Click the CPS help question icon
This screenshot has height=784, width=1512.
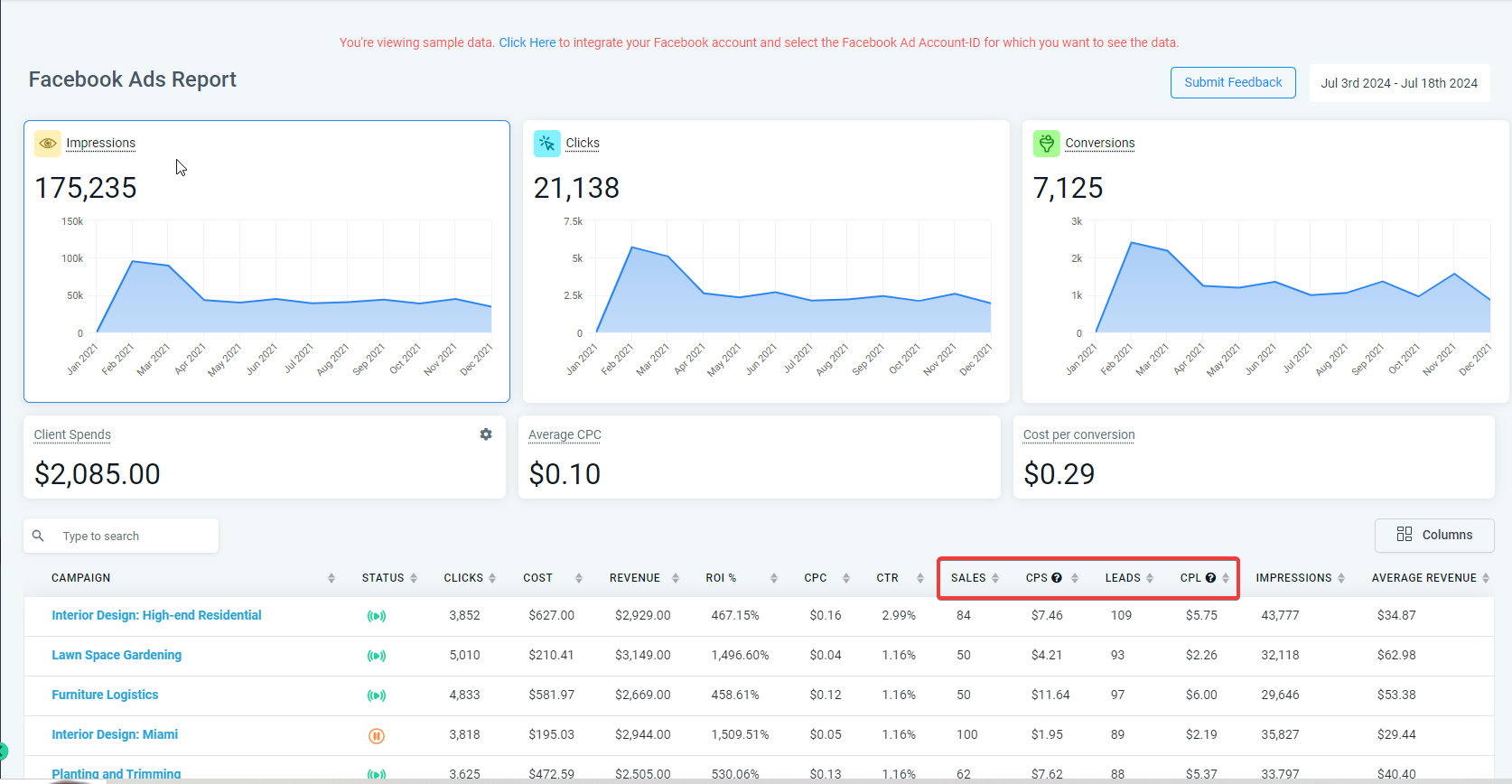1057,578
